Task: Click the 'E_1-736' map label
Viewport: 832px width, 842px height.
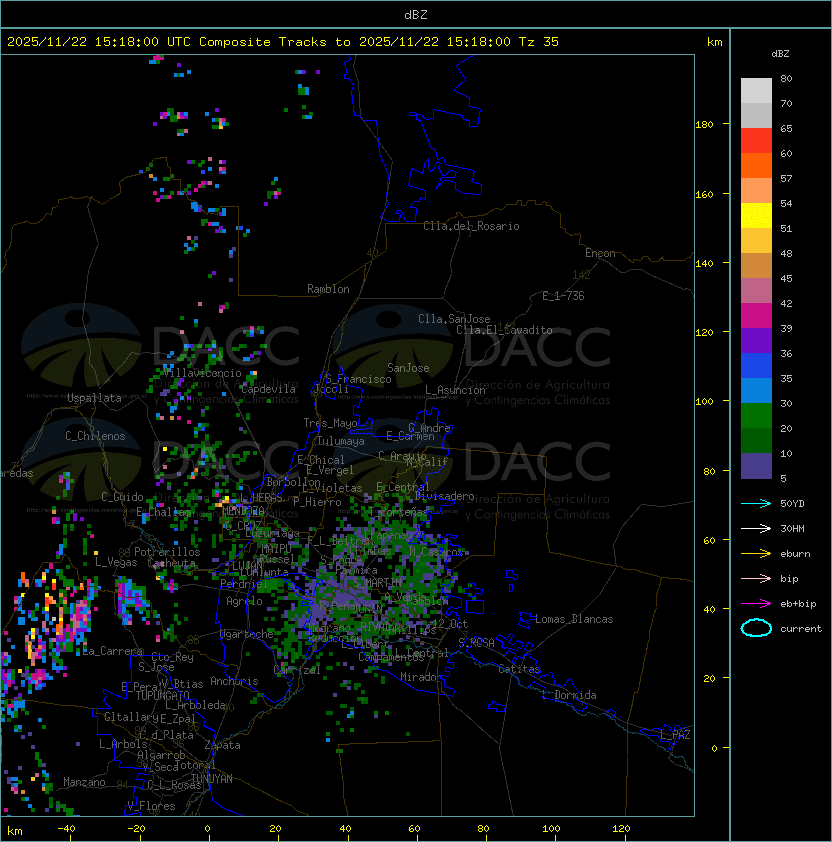Action: (x=563, y=296)
